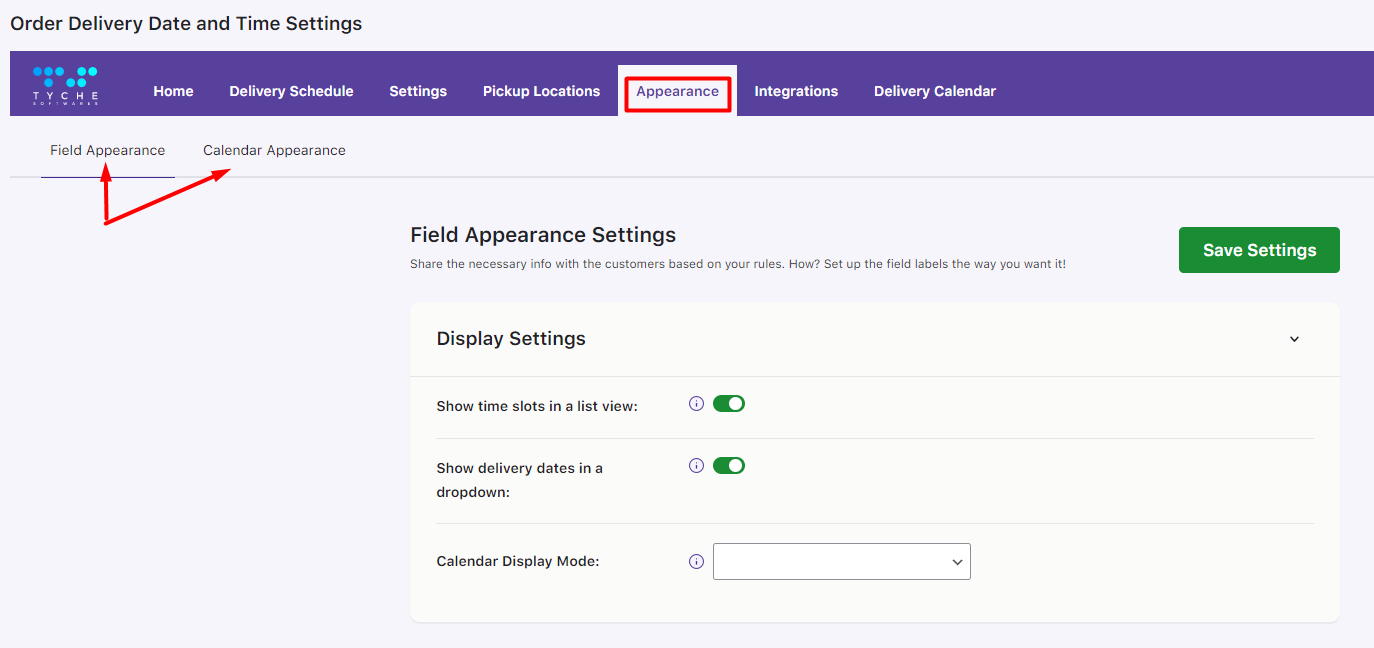Click the info icon for Calendar Display Mode
1374x648 pixels.
(696, 561)
